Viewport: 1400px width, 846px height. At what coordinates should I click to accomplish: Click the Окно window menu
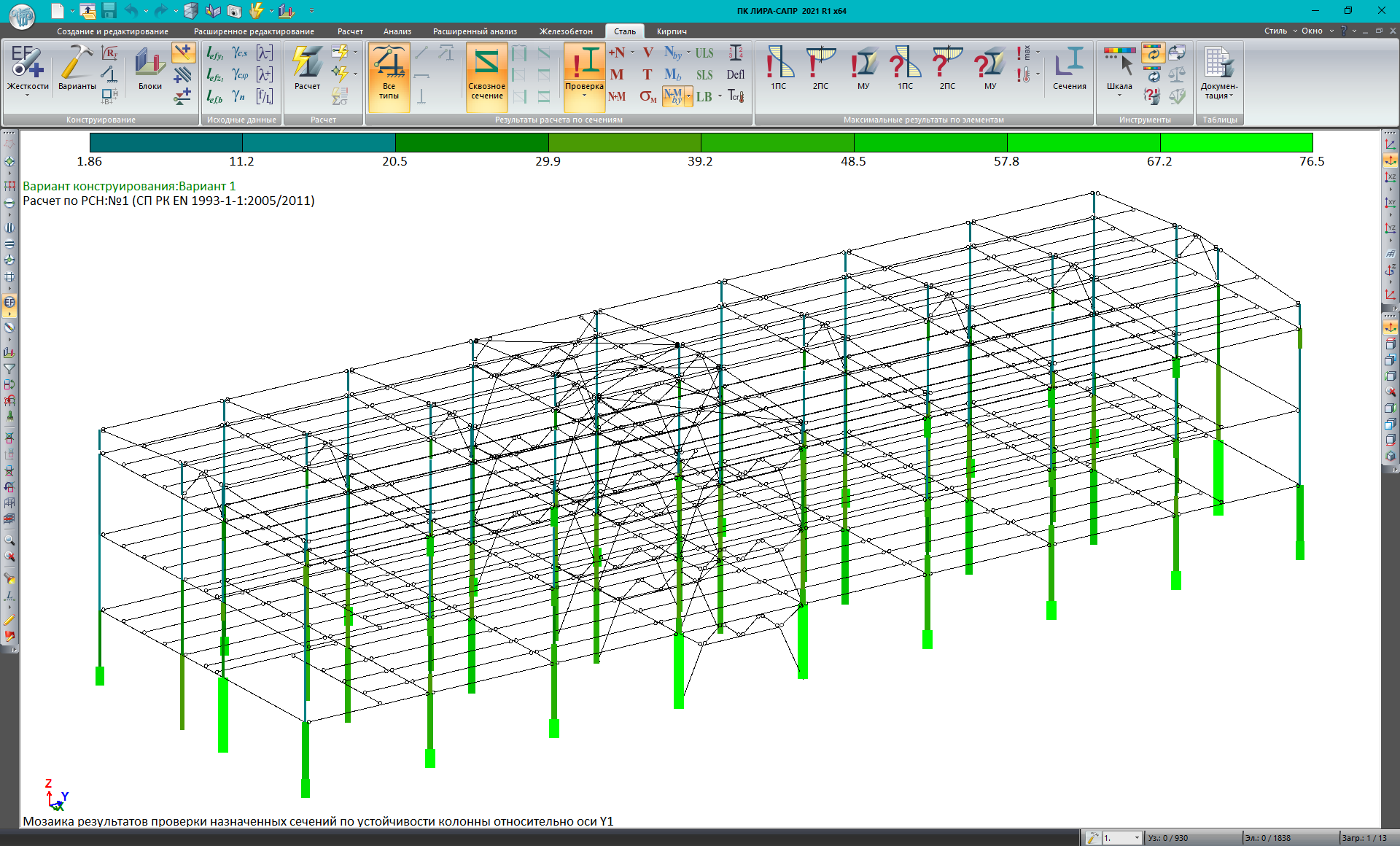click(1312, 31)
